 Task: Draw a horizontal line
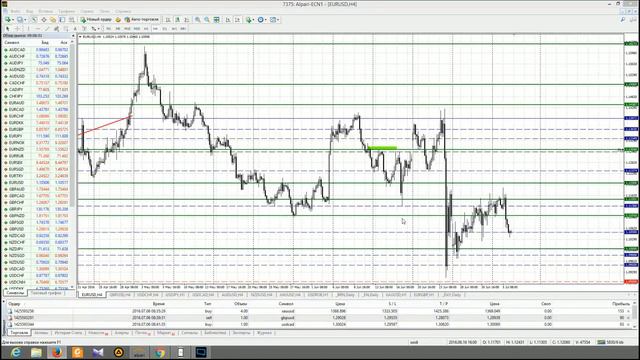(37, 29)
